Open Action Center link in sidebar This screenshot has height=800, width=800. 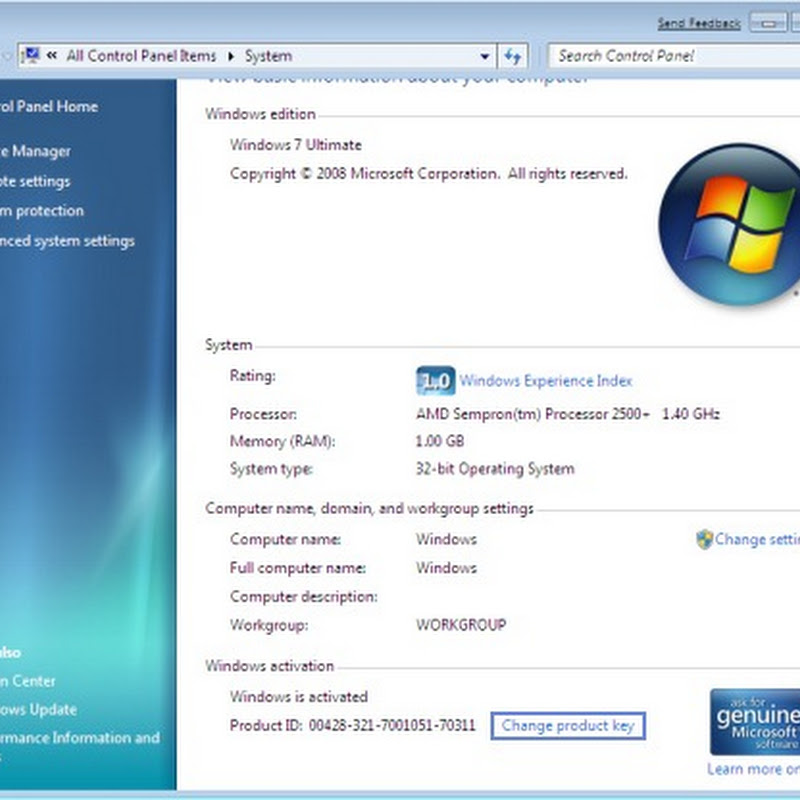pyautogui.click(x=27, y=681)
